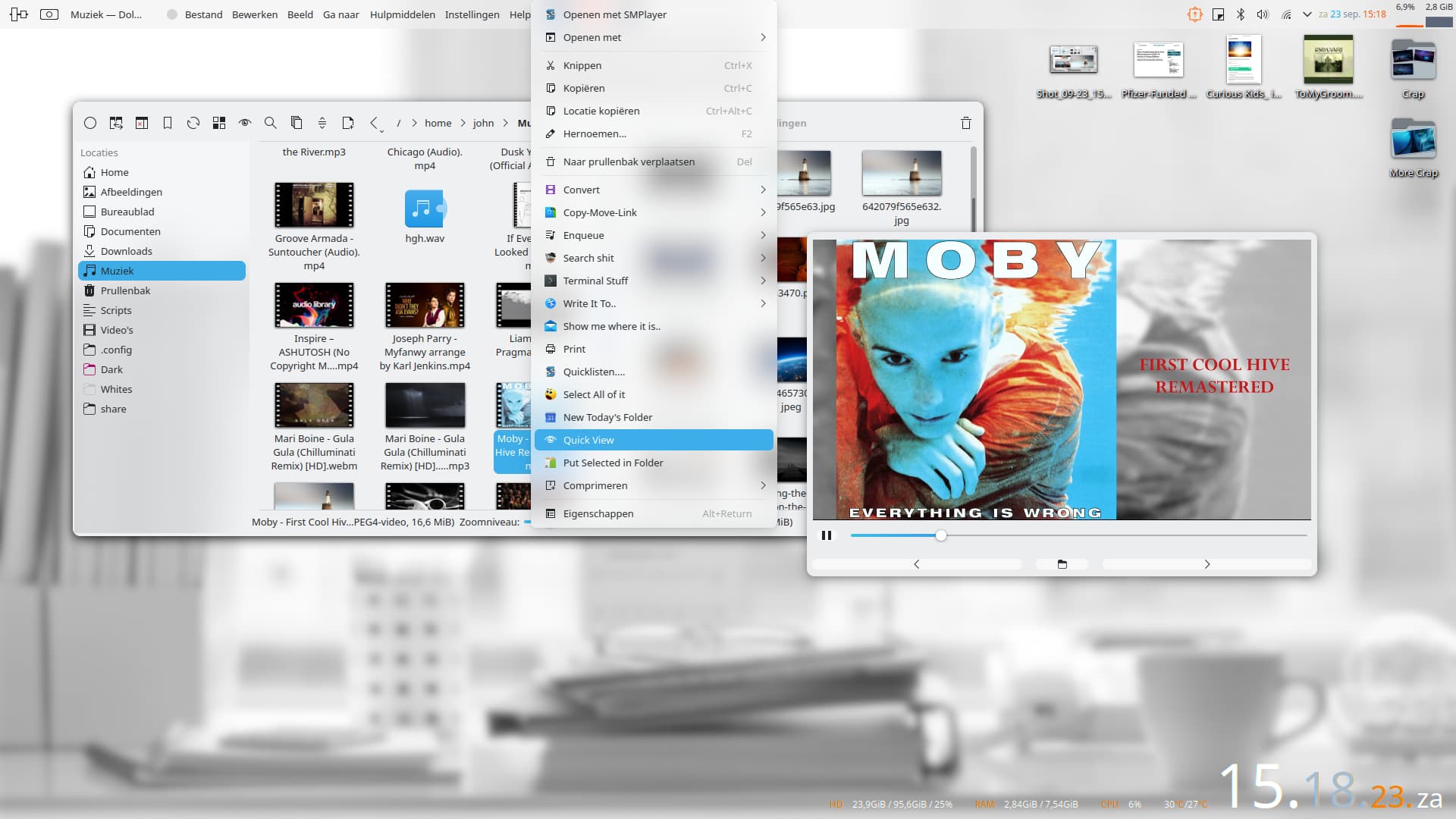Click the trash icon at top right of Dolphin
The image size is (1456, 819).
966,123
